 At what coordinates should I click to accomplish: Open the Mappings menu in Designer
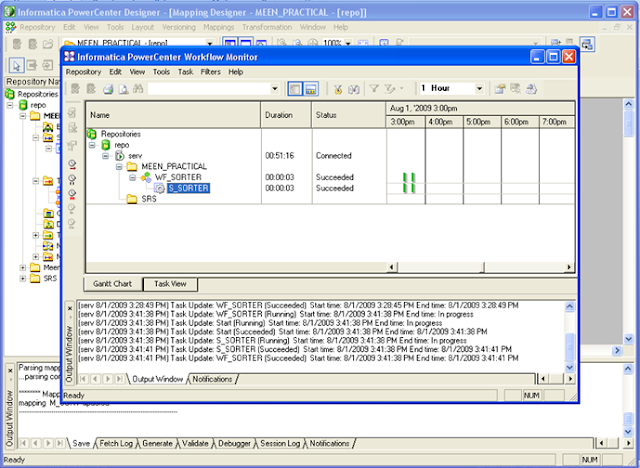click(218, 27)
